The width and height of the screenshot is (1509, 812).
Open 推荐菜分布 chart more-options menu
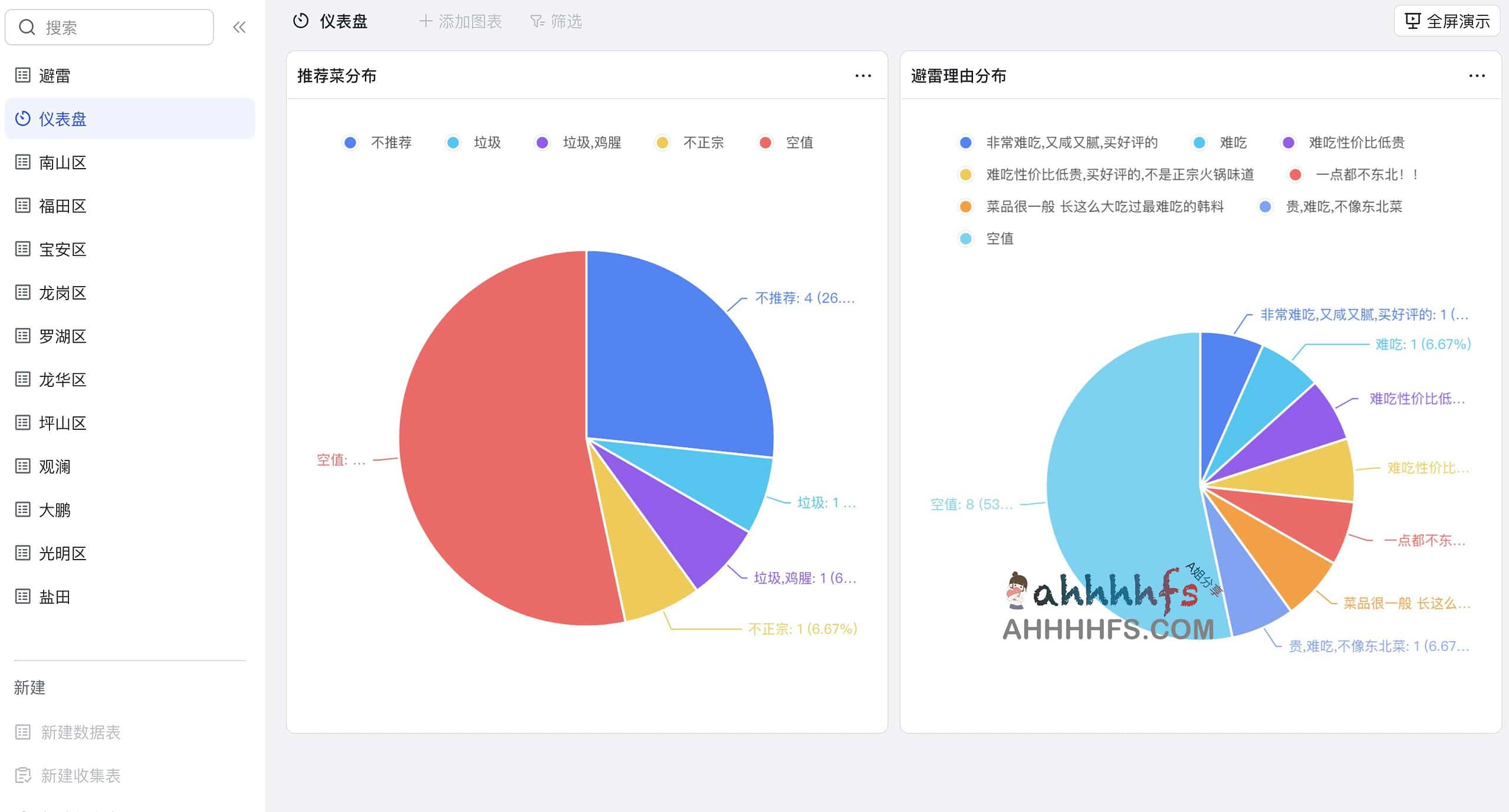click(863, 76)
